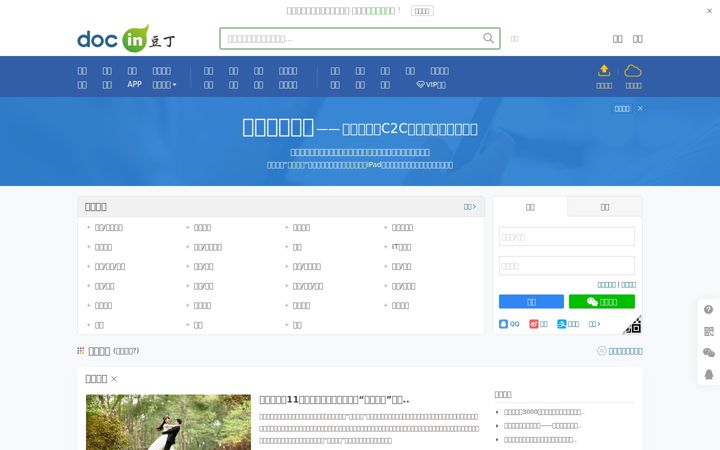This screenshot has height=450, width=720.
Task: Expand the dropdown arrow menu beside APP
Action: (x=164, y=84)
